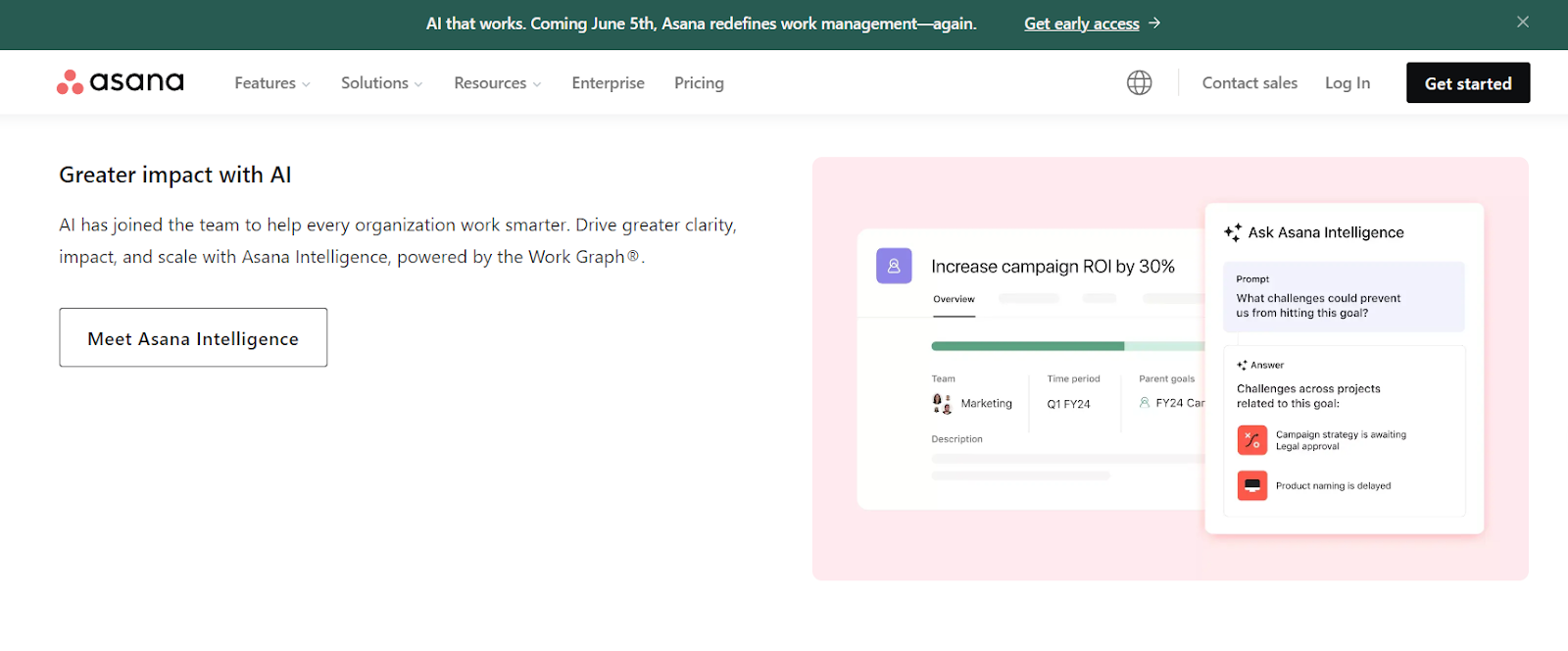Click the green goal progress bar
The width and height of the screenshot is (1568, 651).
1068,346
